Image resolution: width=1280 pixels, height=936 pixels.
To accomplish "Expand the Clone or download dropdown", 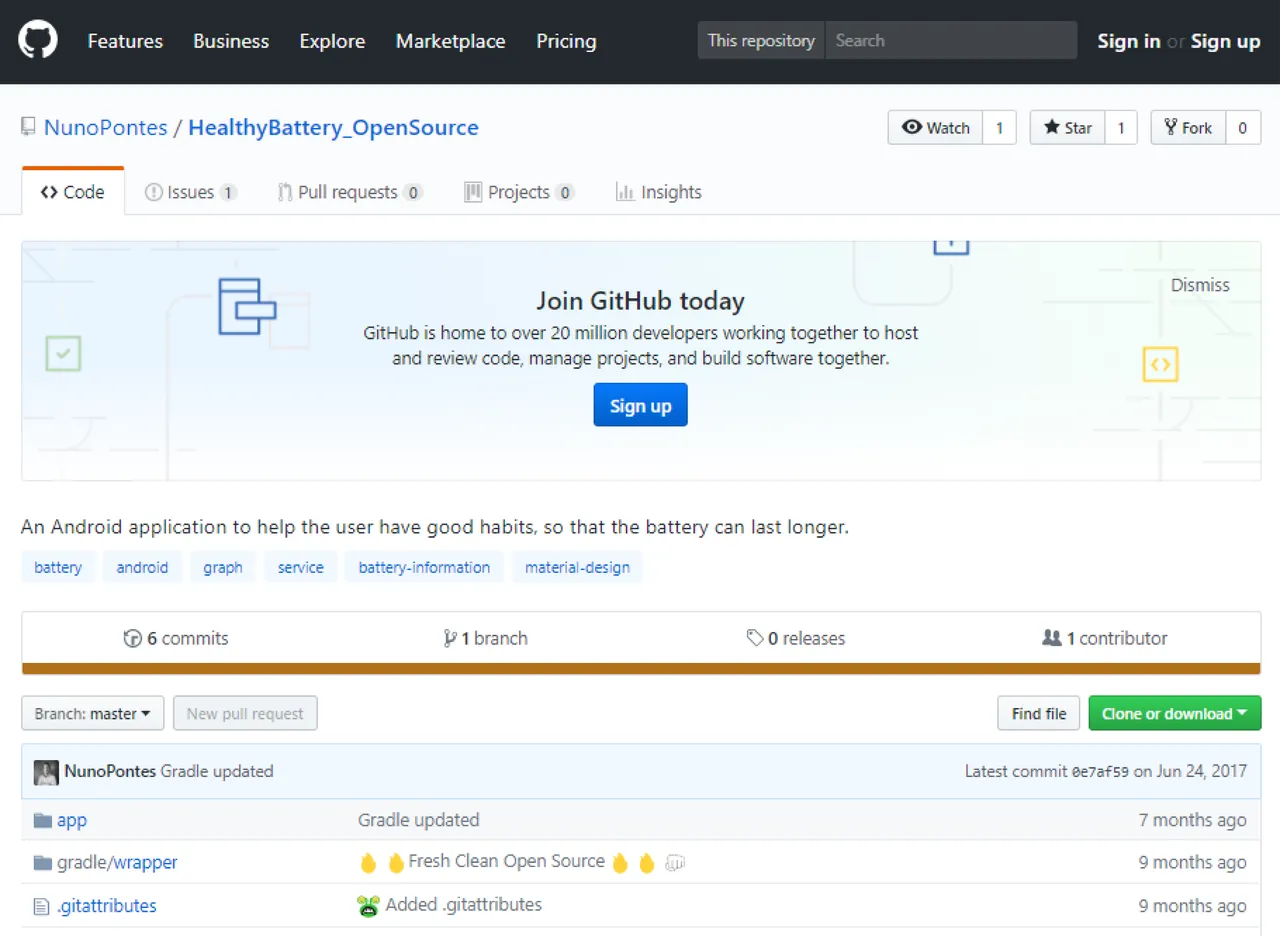I will (x=1175, y=713).
